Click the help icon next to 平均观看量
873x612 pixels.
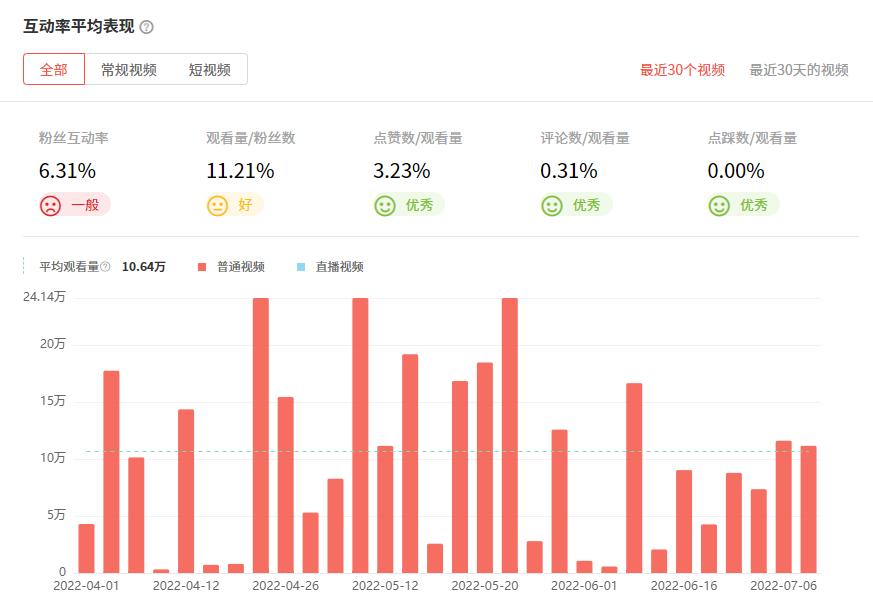105,267
